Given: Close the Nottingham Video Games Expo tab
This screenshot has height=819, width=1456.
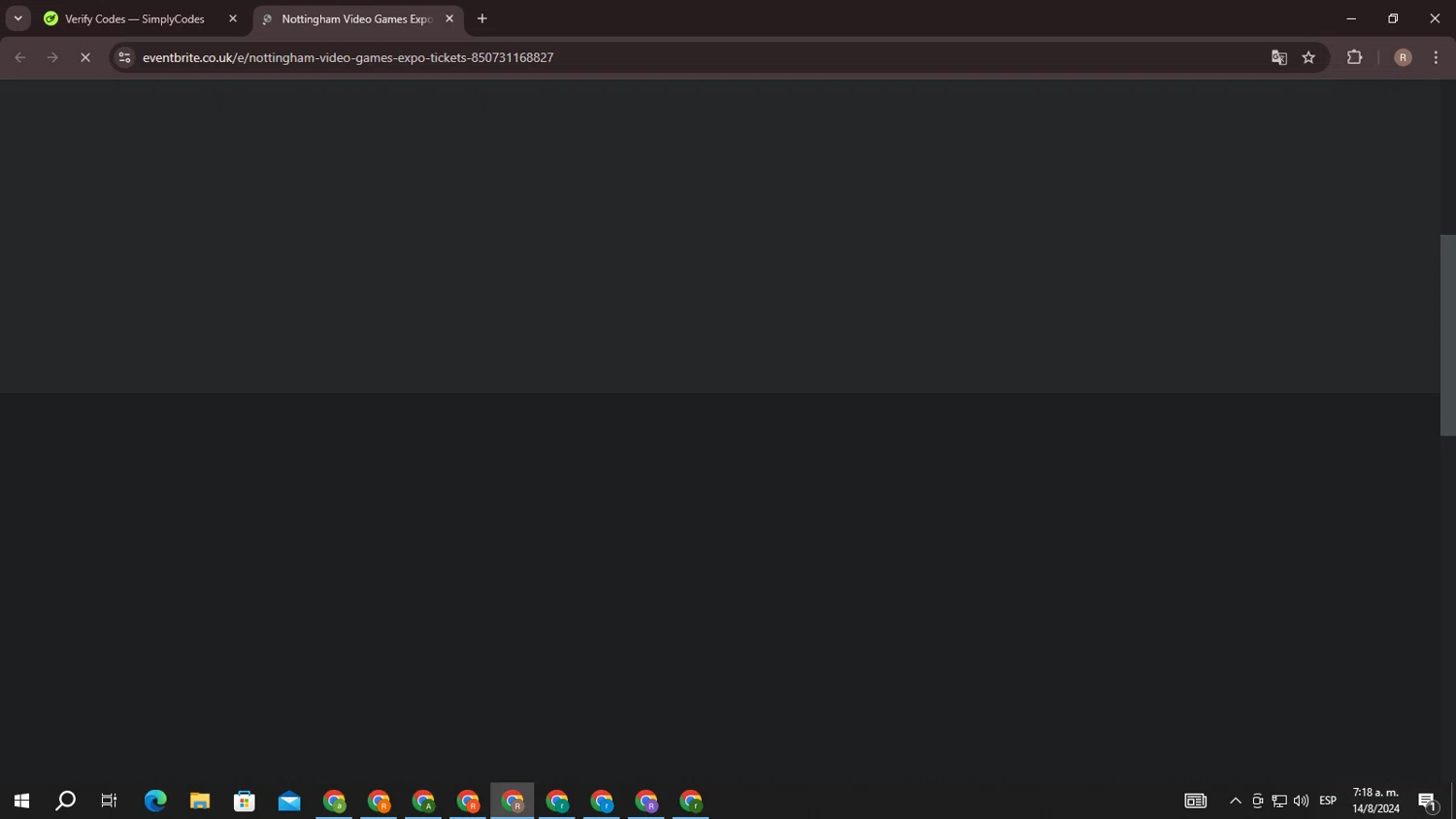Looking at the screenshot, I should (449, 18).
